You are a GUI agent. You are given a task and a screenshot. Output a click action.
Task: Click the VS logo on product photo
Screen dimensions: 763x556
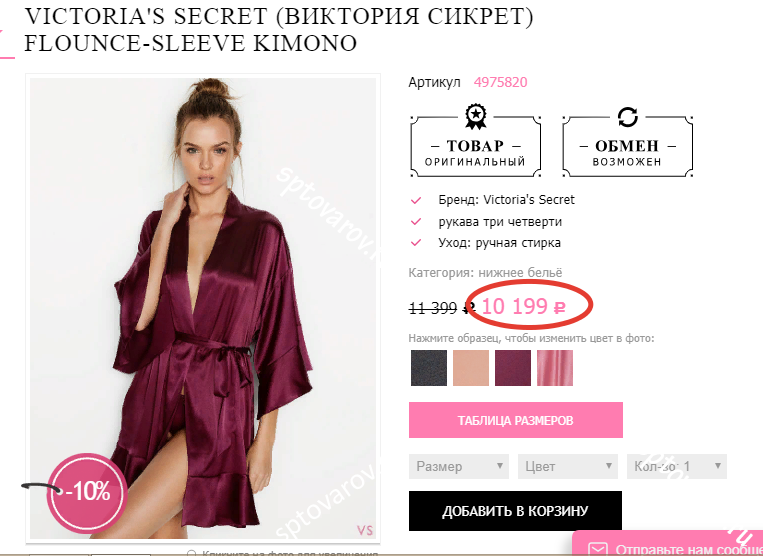[x=365, y=530]
